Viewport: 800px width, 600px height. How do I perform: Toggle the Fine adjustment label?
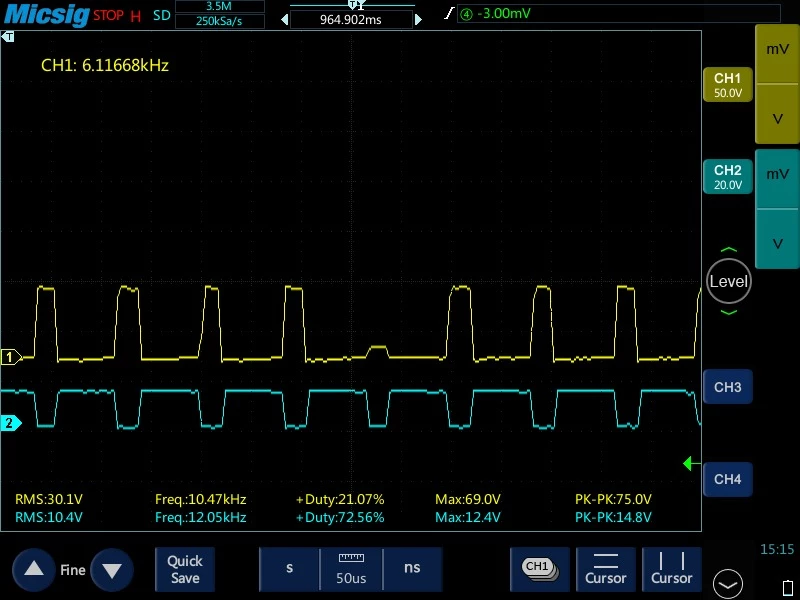click(72, 570)
